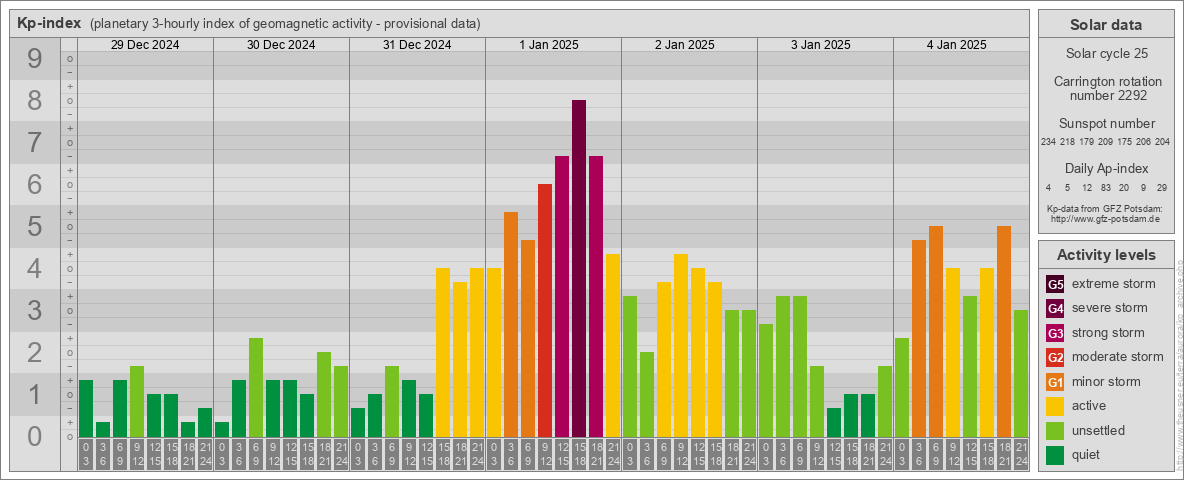This screenshot has height=480, width=1184.
Task: Select the 4 Jan 2025 21-24 green bar
Action: tap(1021, 374)
